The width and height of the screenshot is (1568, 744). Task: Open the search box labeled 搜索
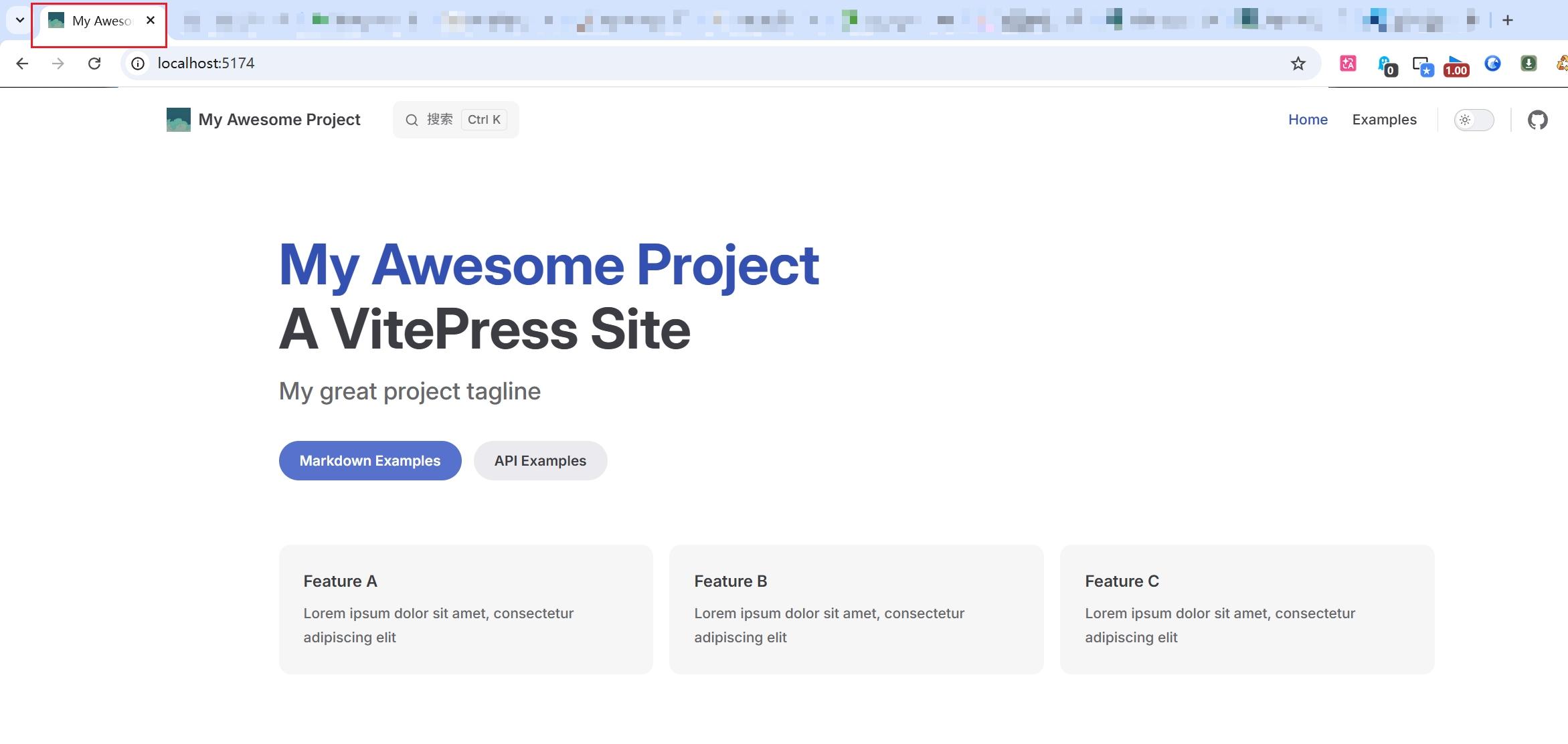click(x=456, y=120)
